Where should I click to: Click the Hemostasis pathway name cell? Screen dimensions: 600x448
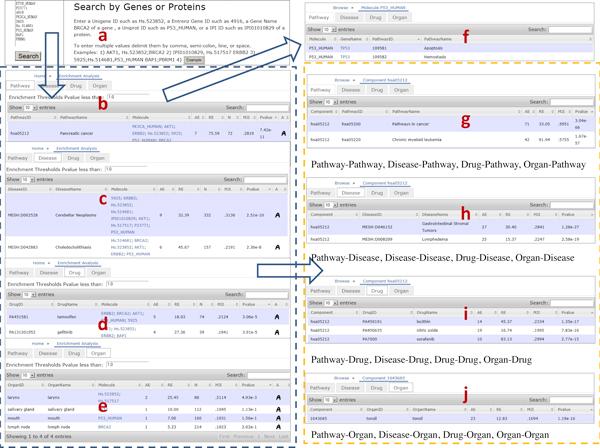(x=435, y=57)
